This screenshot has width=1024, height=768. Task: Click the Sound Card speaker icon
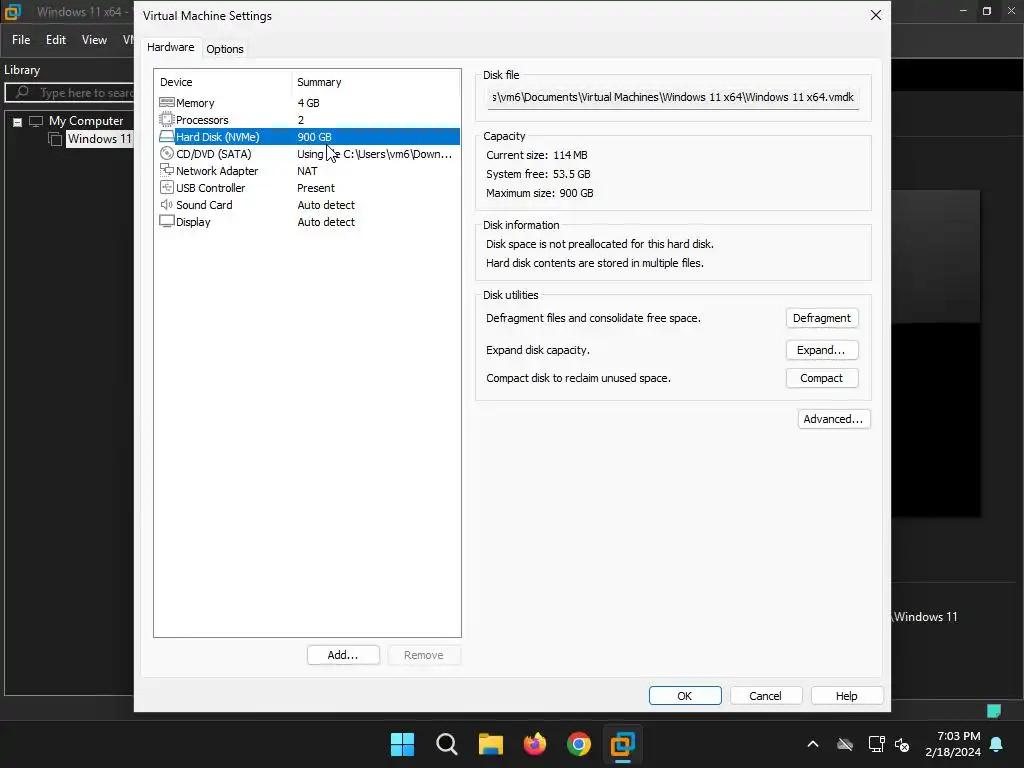[167, 204]
